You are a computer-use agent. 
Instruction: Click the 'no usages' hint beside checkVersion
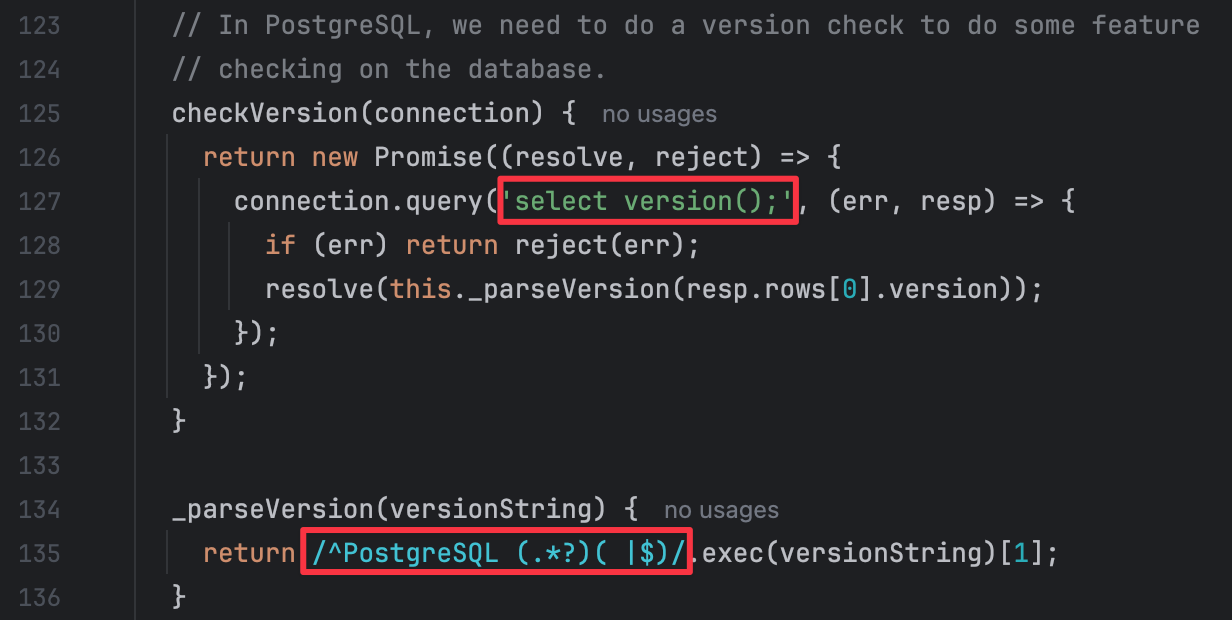(x=659, y=114)
